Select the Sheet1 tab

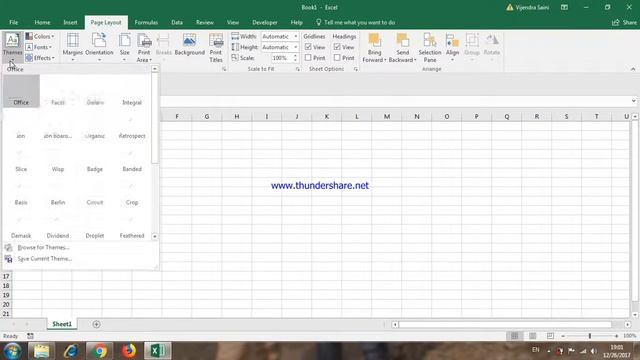tap(62, 324)
